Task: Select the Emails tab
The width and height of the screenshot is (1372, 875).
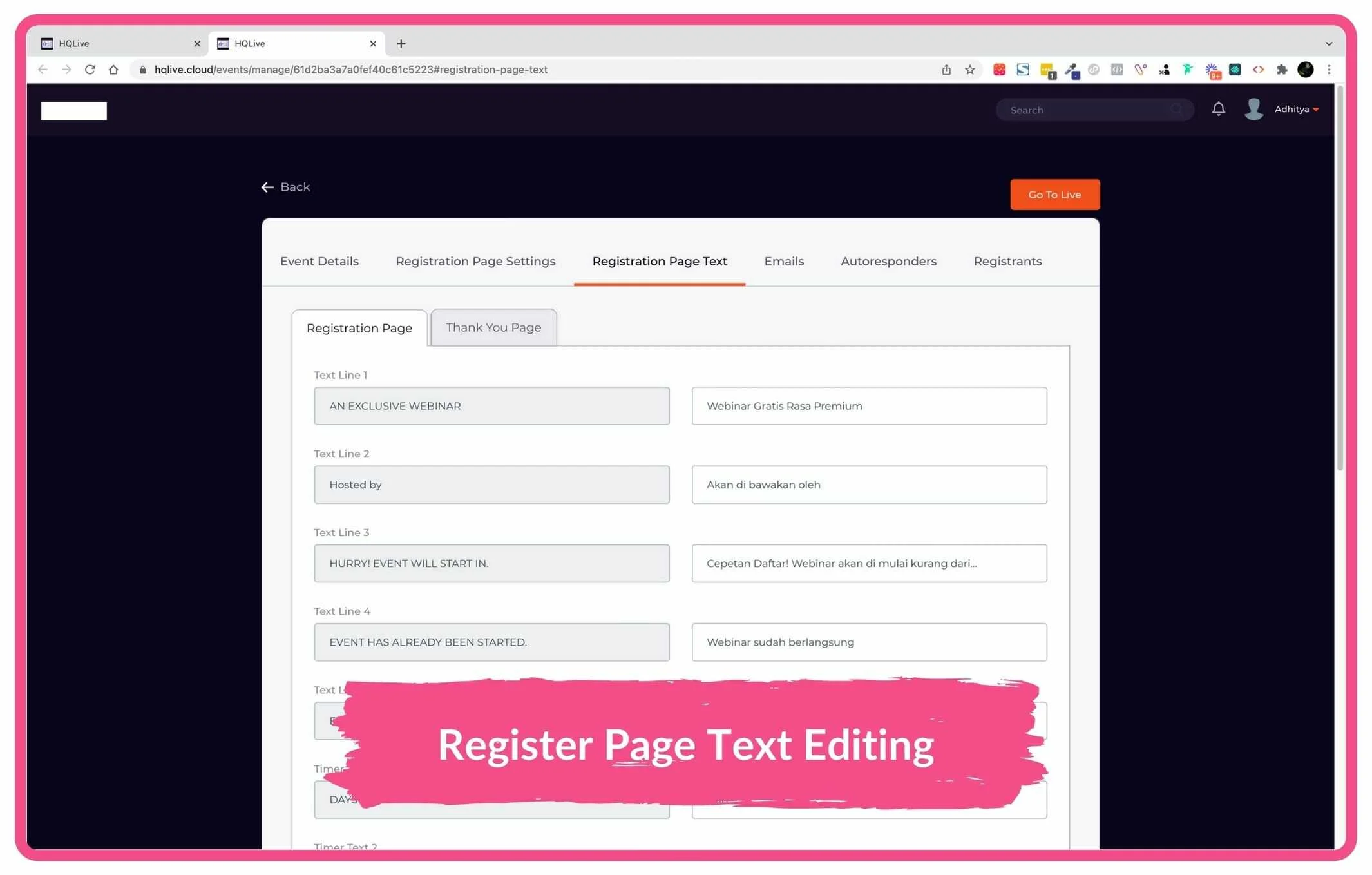Action: coord(783,261)
